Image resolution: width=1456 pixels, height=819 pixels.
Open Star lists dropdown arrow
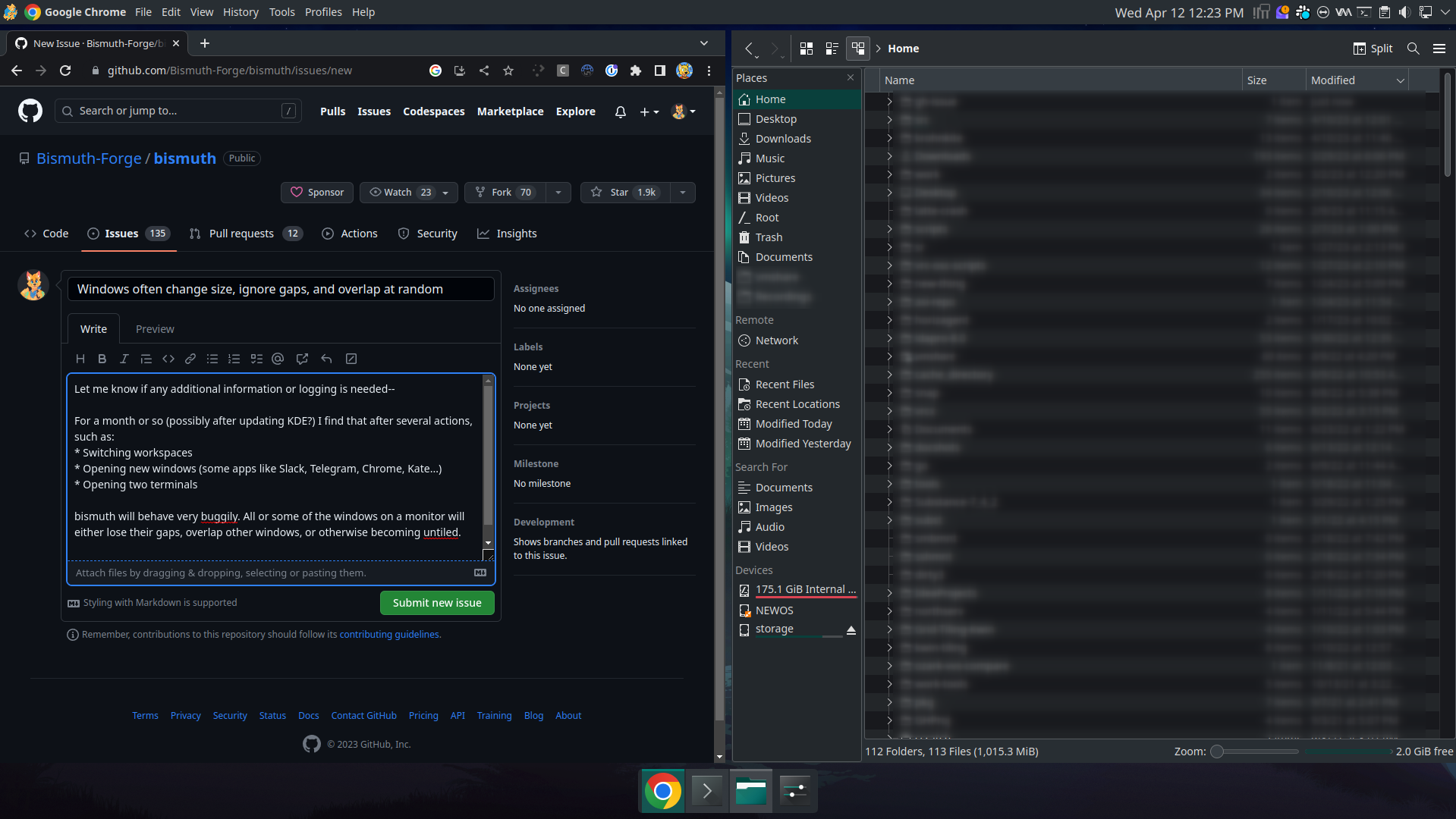[683, 193]
